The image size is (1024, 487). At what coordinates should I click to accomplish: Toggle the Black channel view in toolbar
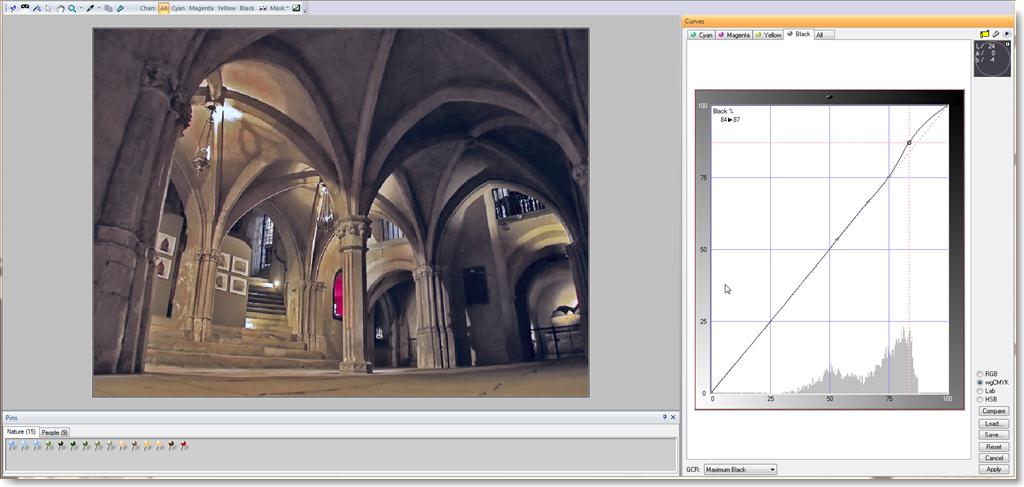247,8
